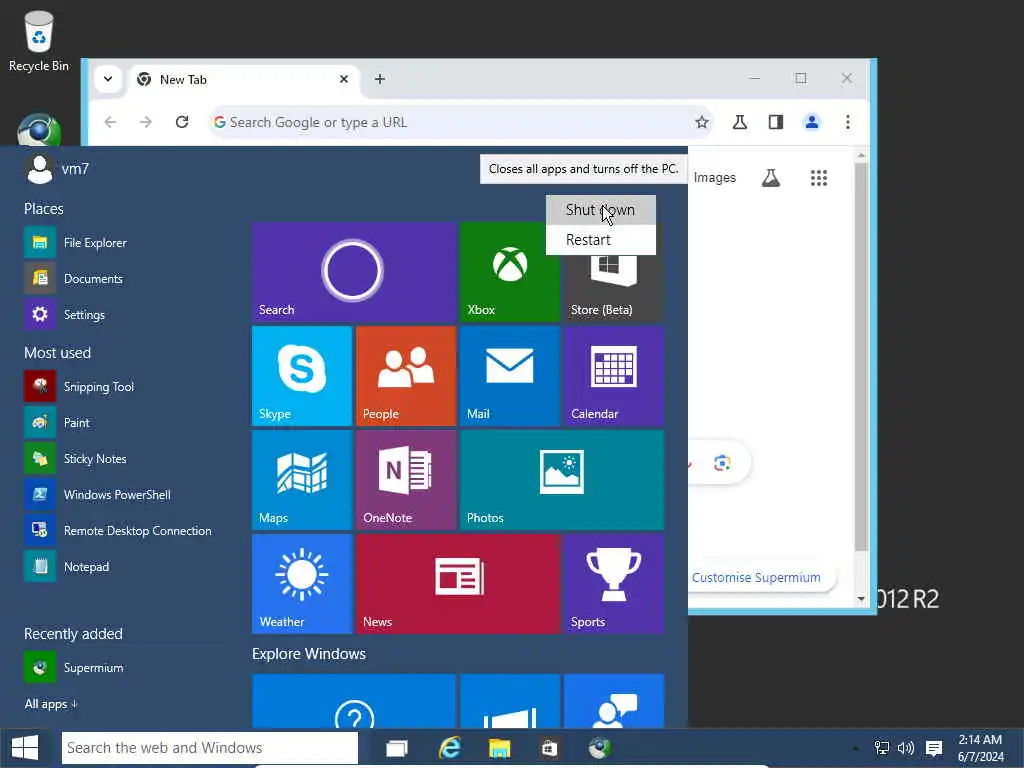Open the network icon in system tray
Viewport: 1024px width, 768px height.
click(x=882, y=748)
